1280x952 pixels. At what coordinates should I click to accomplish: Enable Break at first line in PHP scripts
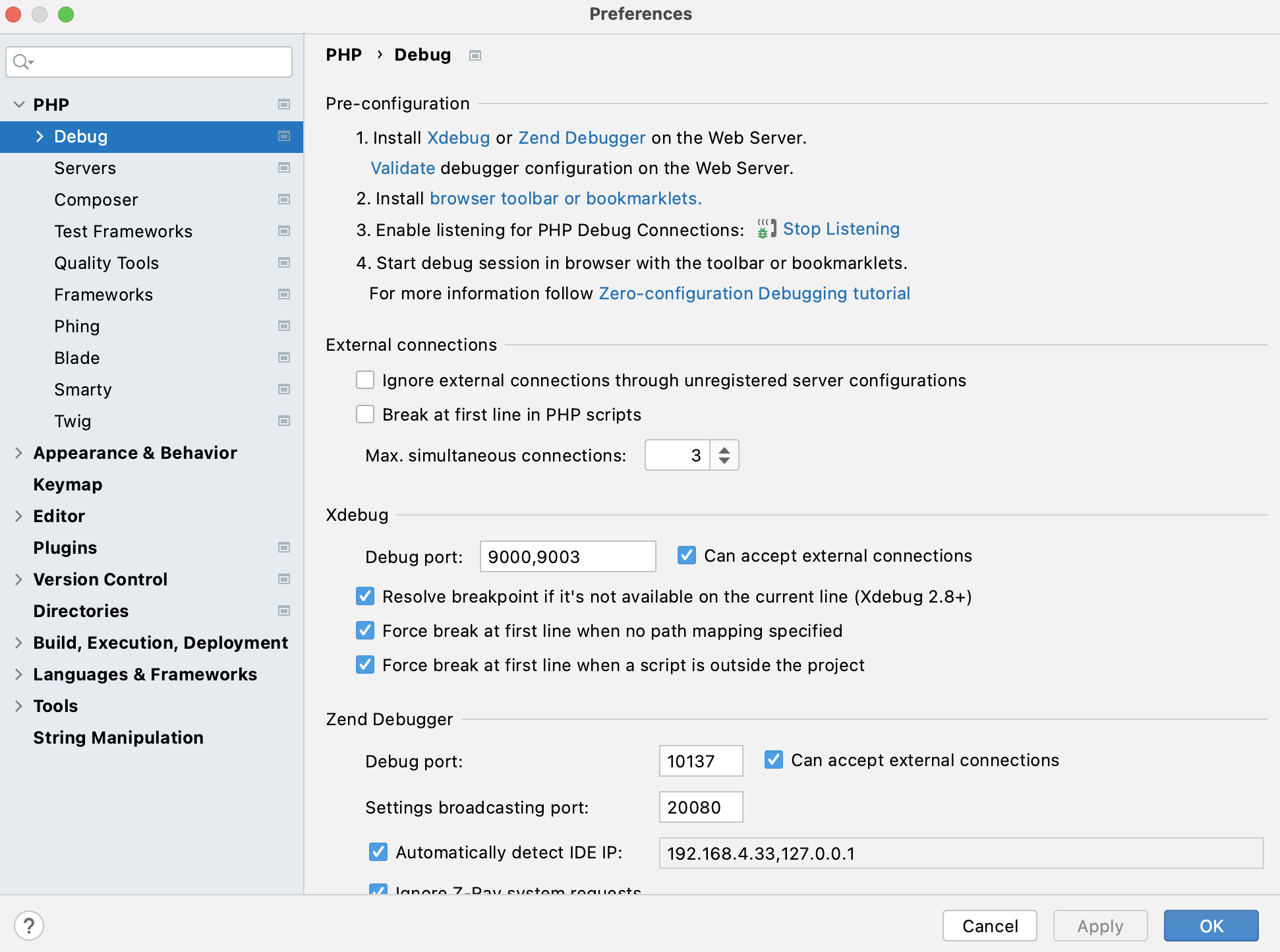click(365, 414)
